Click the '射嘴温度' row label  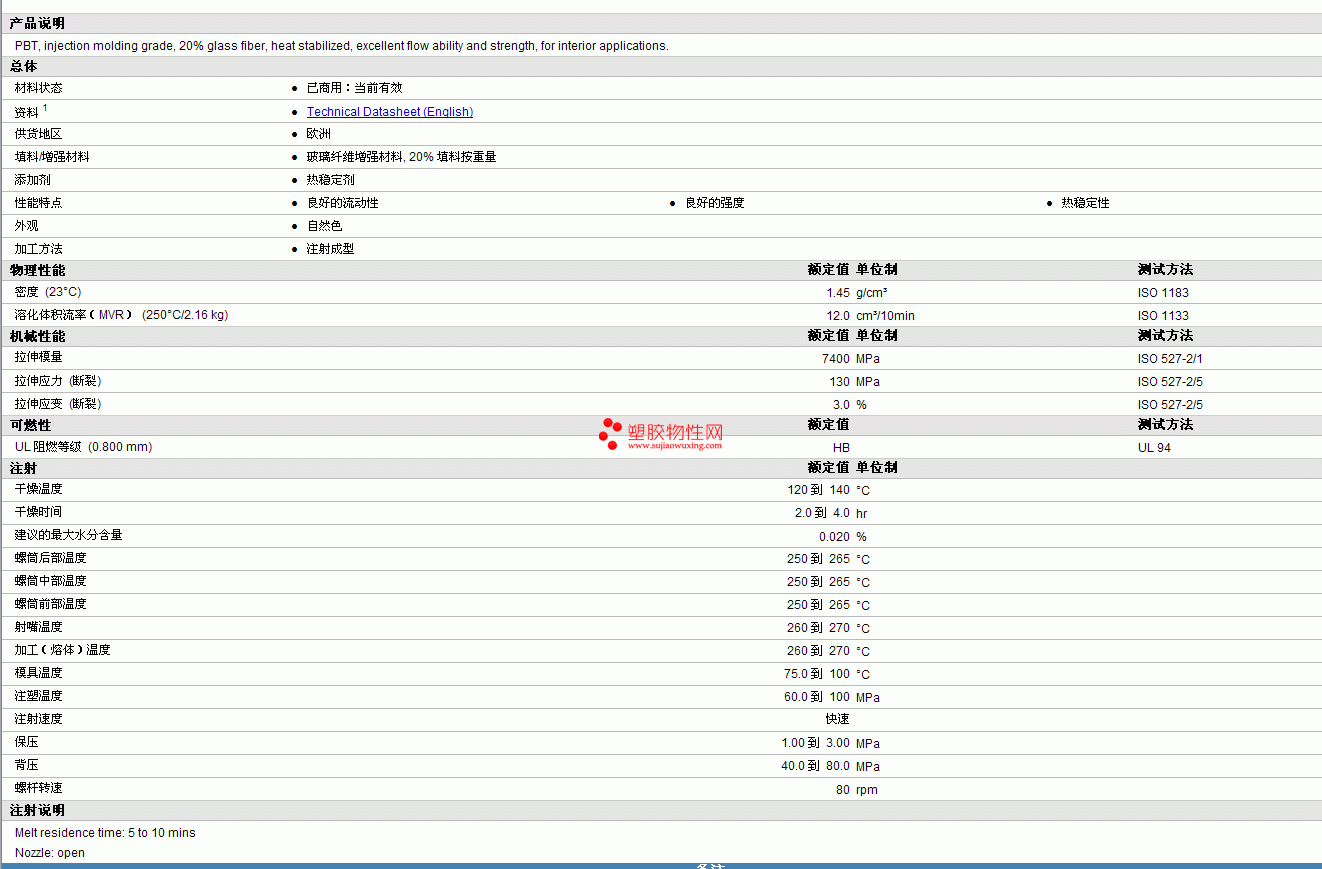coord(38,627)
